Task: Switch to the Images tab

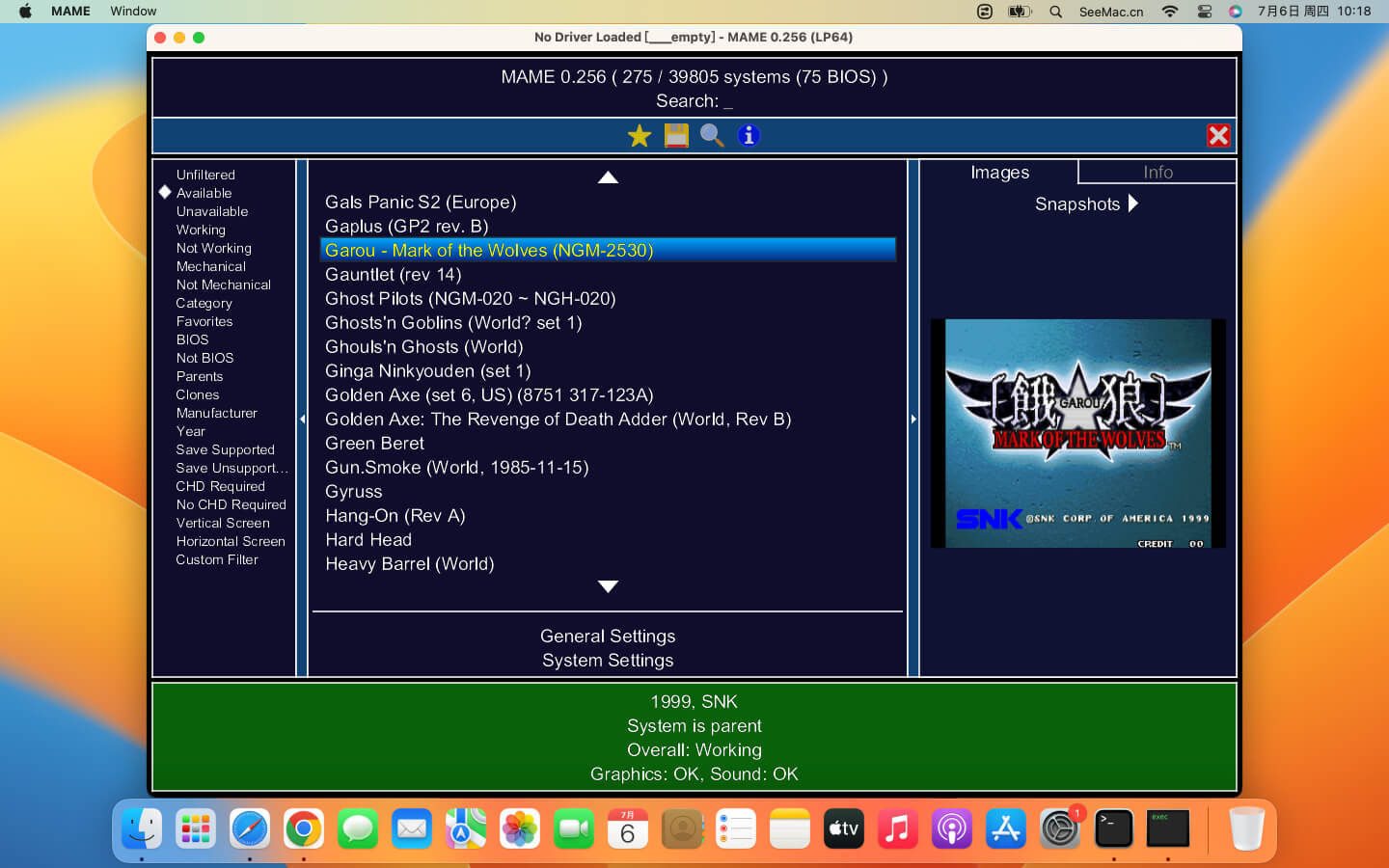Action: (999, 172)
